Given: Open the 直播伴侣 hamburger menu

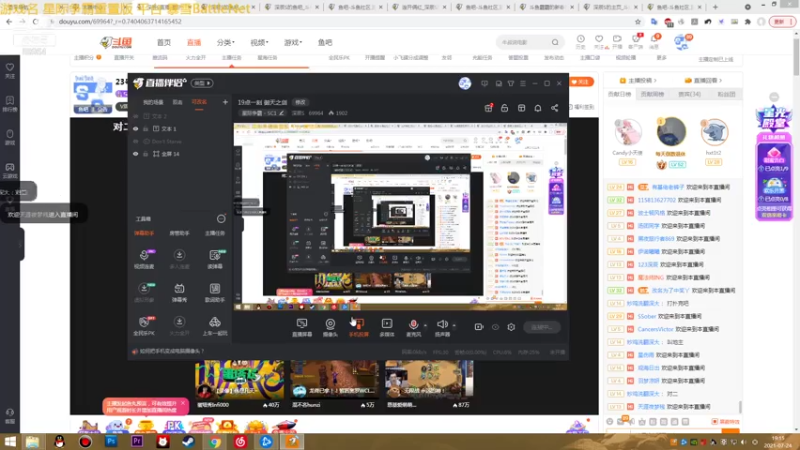Looking at the screenshot, I should click(522, 83).
